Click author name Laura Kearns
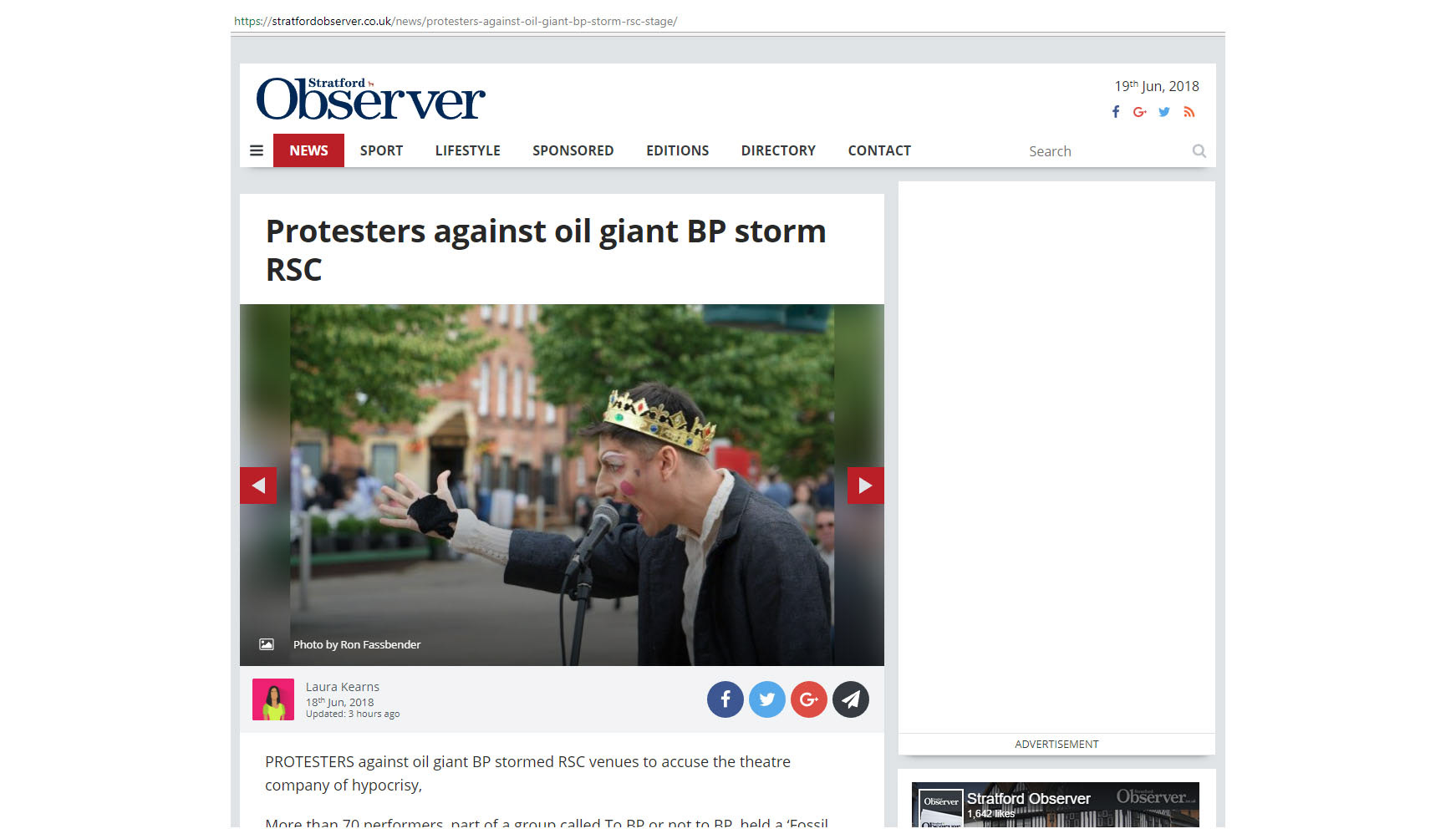 pyautogui.click(x=343, y=687)
